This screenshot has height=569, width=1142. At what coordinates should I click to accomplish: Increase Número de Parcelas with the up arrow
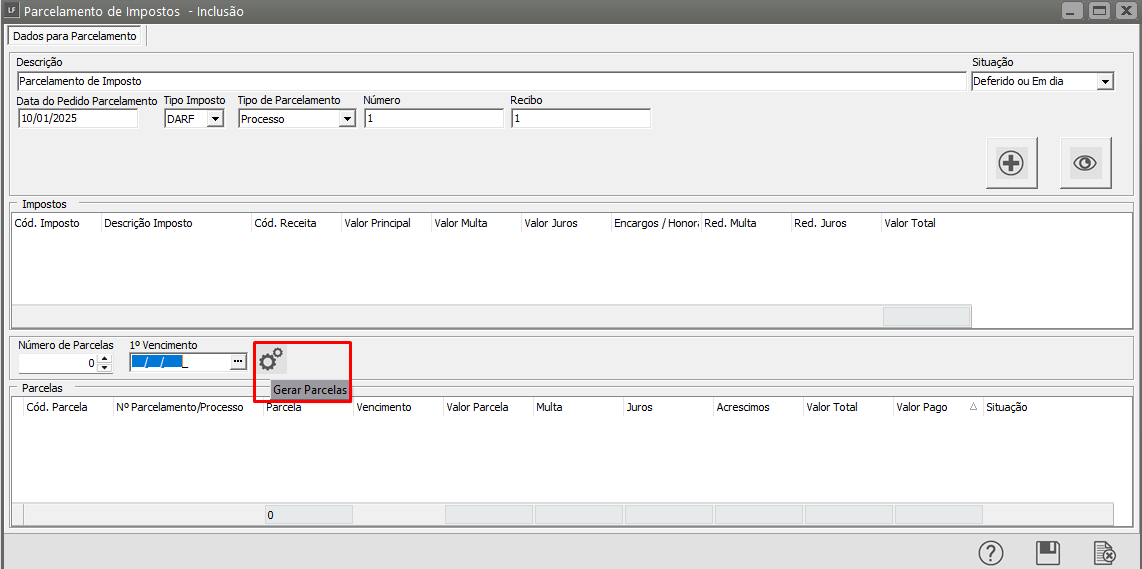point(104,358)
